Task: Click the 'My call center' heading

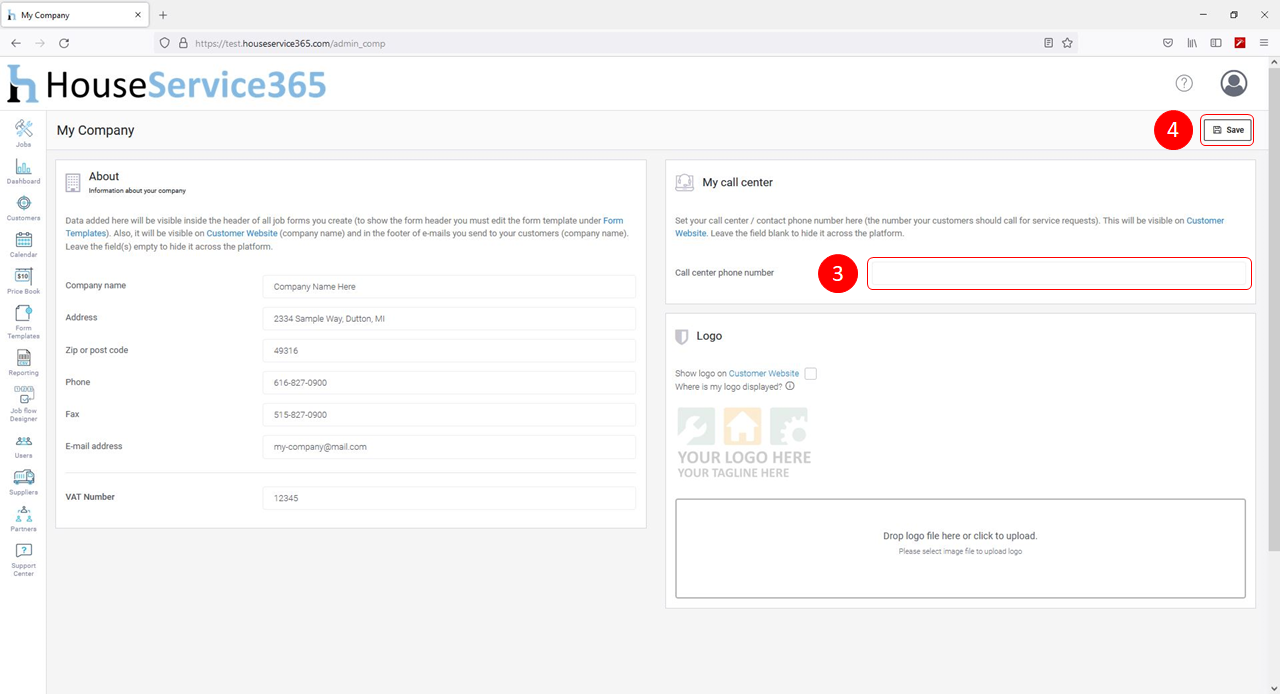Action: (738, 182)
